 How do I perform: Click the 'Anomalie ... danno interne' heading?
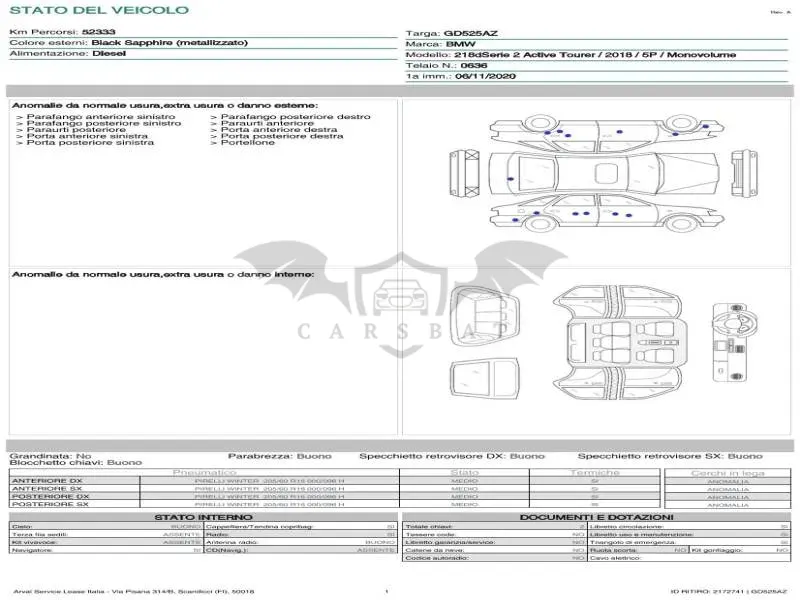163,274
